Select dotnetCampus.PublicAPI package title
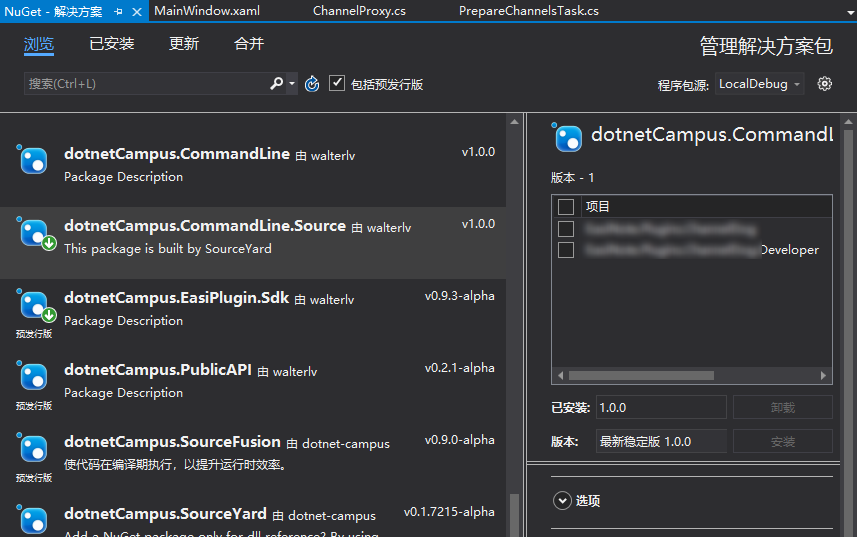This screenshot has height=537, width=857. click(x=157, y=370)
